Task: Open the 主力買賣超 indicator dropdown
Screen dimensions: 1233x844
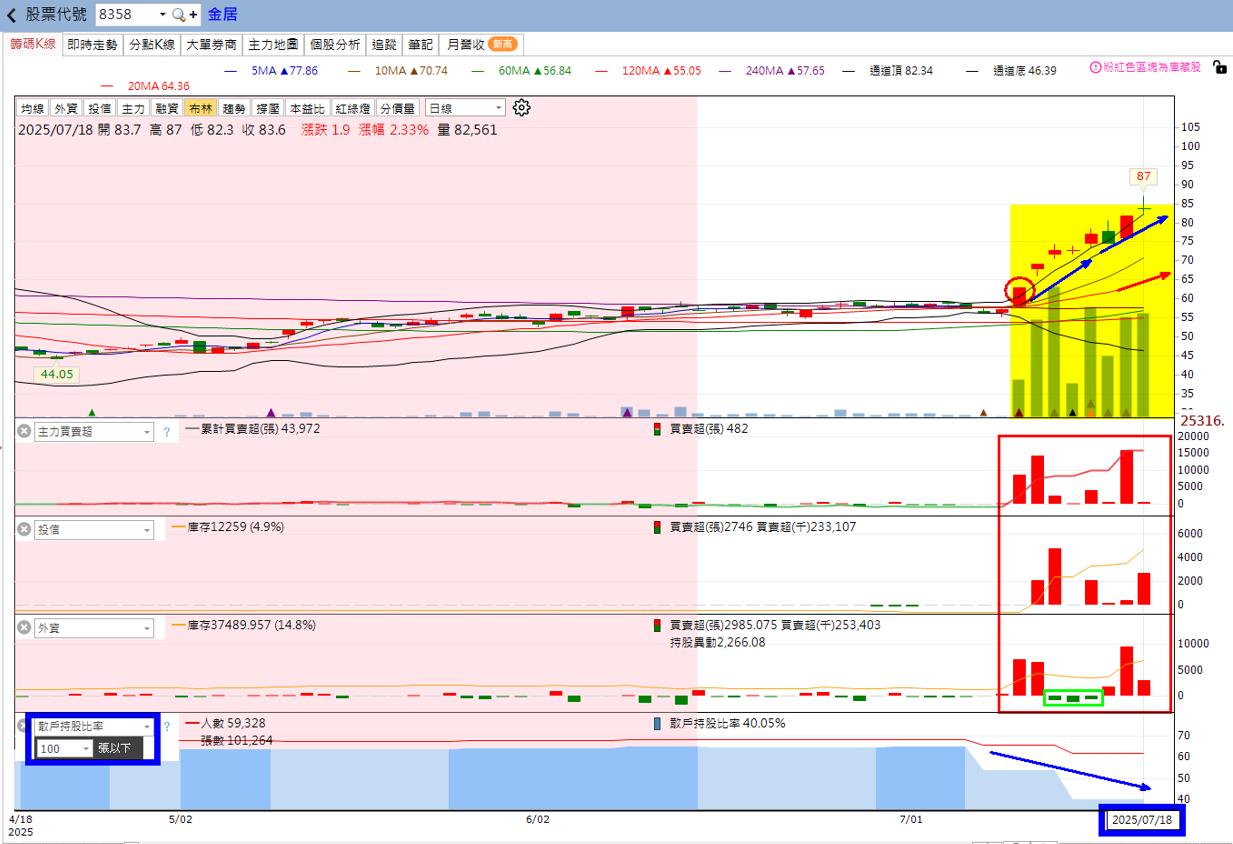Action: coord(94,431)
